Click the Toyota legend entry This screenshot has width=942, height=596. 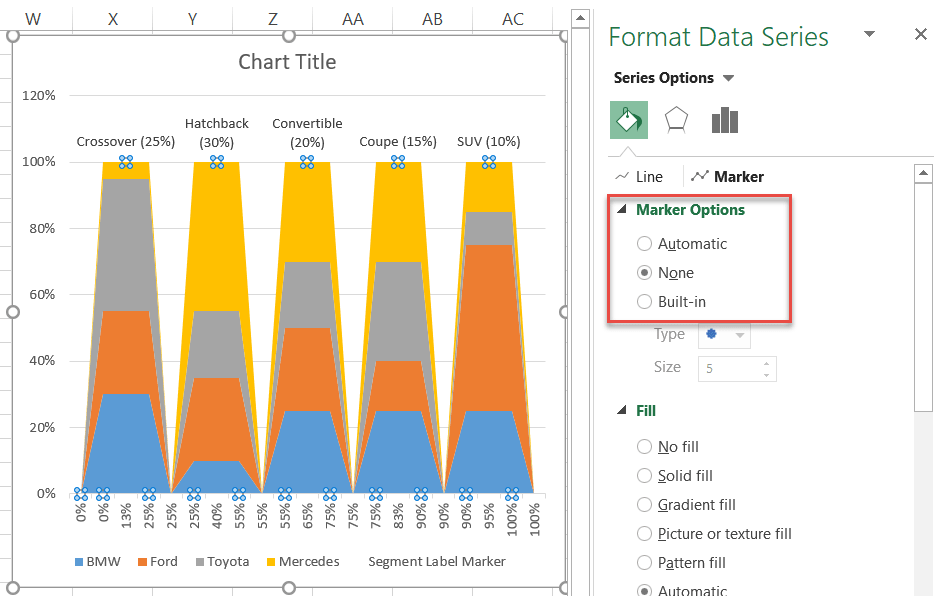click(x=222, y=562)
